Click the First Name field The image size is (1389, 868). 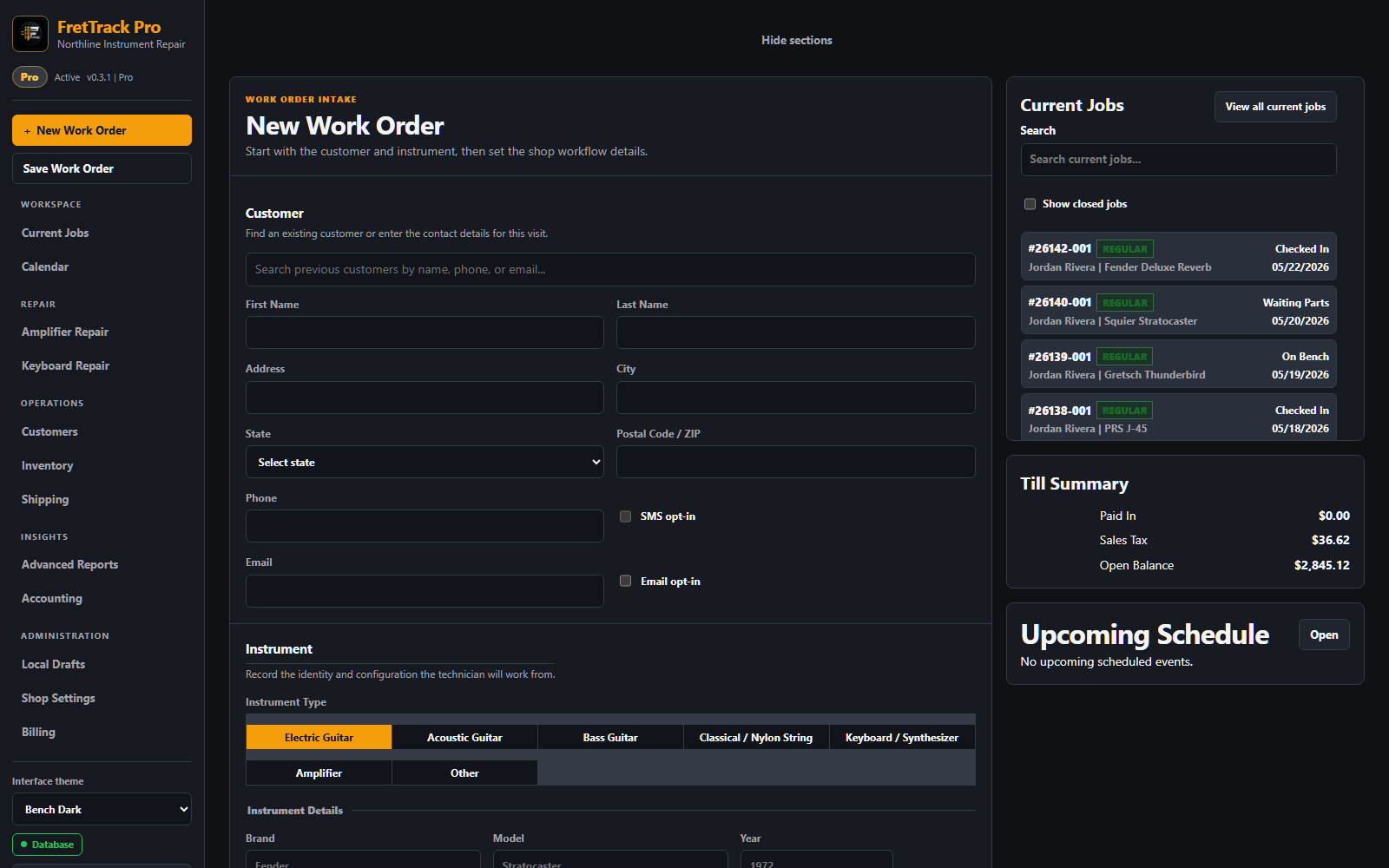tap(425, 332)
